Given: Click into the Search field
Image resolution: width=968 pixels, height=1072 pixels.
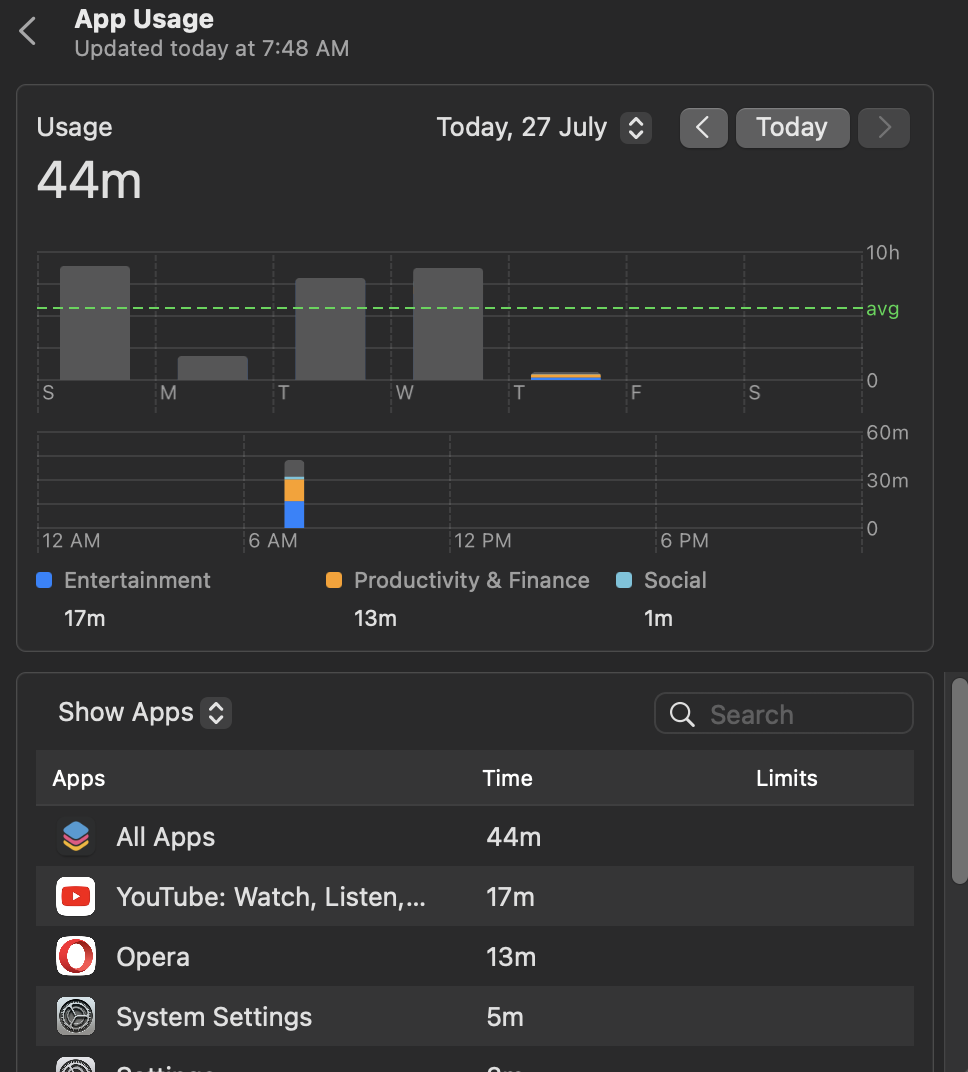Looking at the screenshot, I should (x=783, y=714).
